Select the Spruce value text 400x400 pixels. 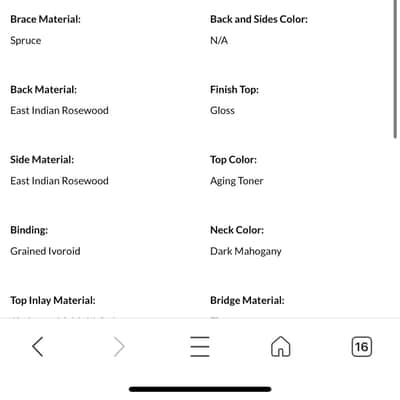26,41
